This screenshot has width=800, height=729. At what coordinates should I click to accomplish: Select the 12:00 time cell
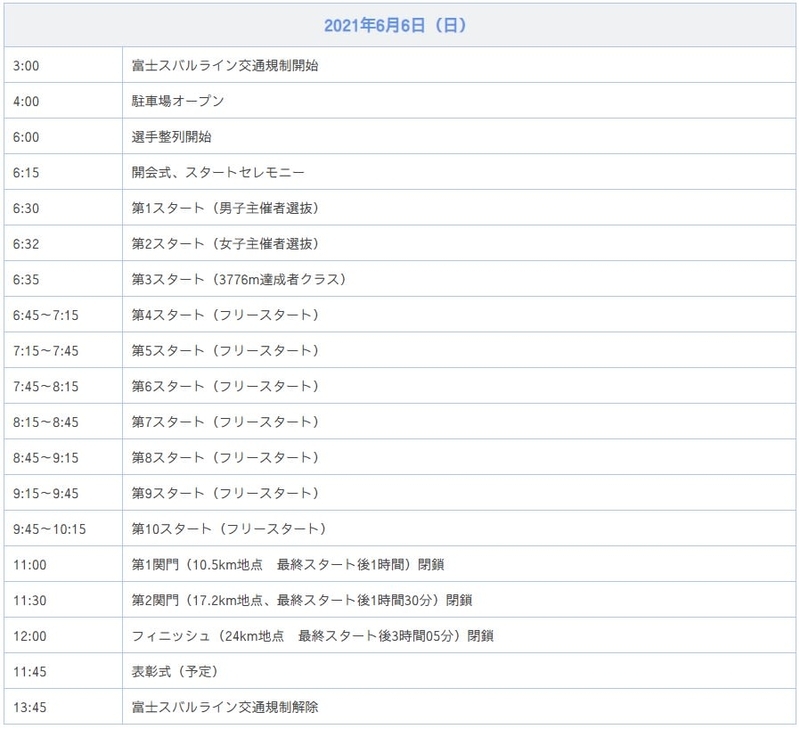click(x=63, y=636)
